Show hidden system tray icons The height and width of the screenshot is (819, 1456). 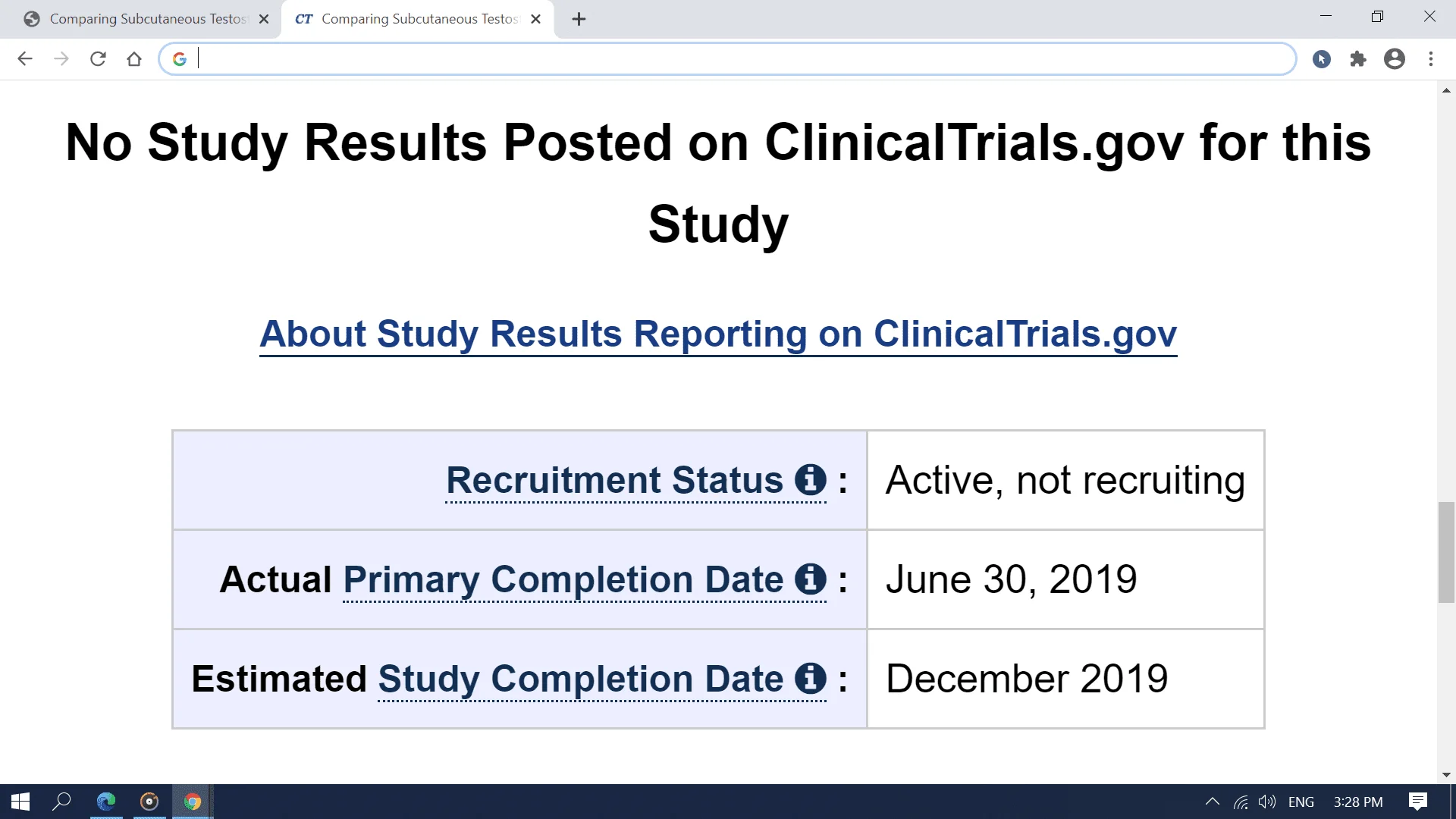[1212, 802]
